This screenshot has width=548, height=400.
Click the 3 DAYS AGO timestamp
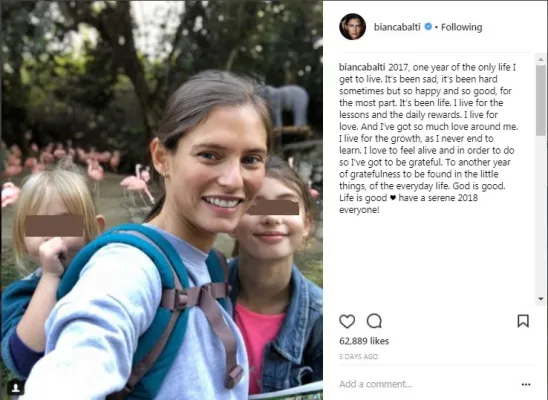click(358, 357)
